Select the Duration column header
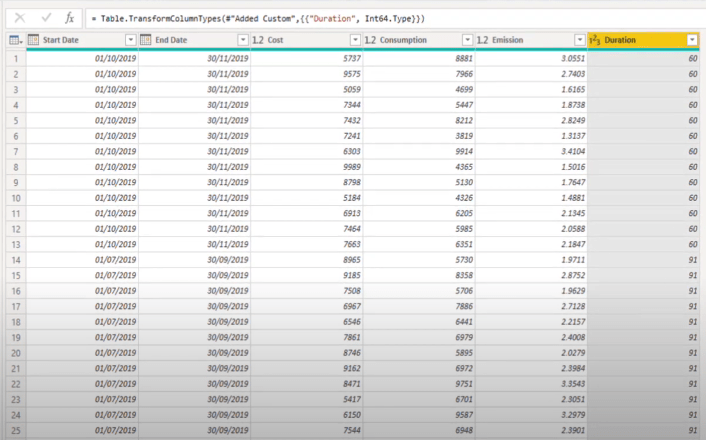706x440 pixels. (643, 40)
